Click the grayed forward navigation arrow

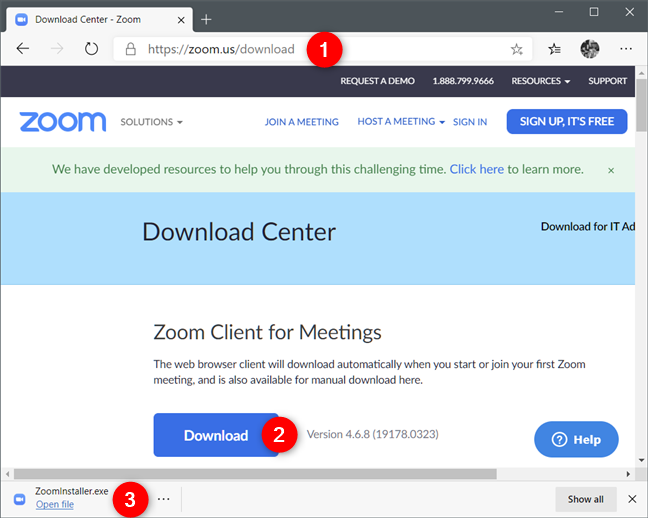pyautogui.click(x=57, y=49)
